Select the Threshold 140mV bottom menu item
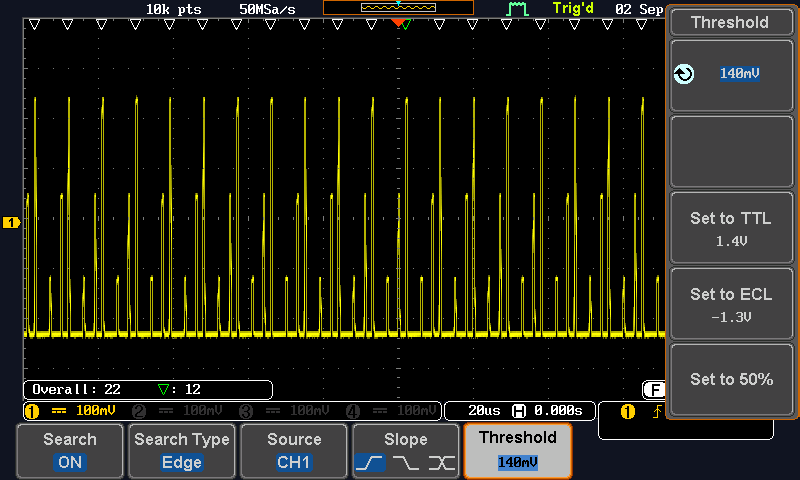This screenshot has height=480, width=800. 518,451
